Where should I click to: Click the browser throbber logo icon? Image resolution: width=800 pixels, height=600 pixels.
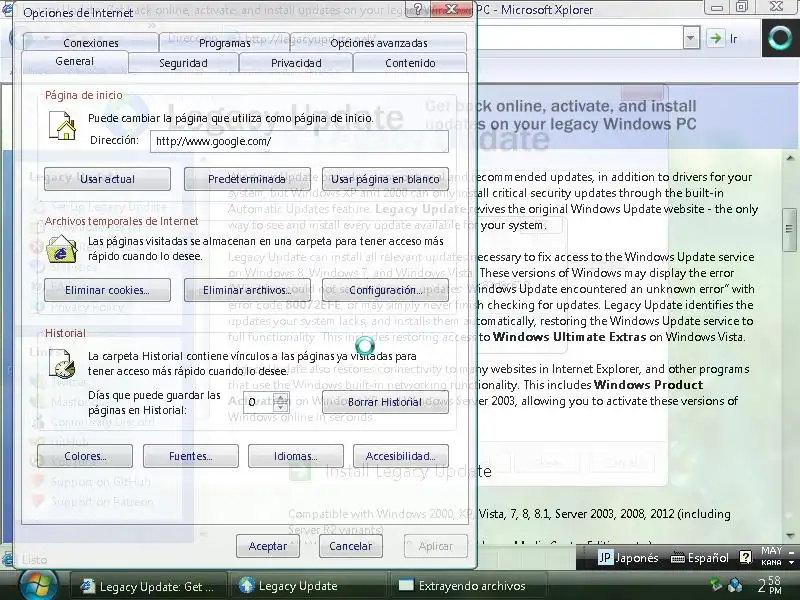pos(780,38)
